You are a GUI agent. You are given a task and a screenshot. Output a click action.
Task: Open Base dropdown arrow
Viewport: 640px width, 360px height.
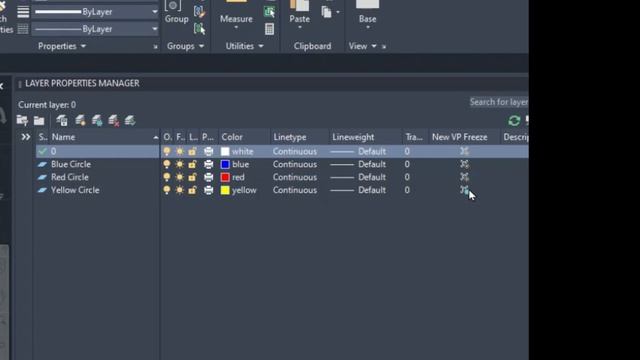(367, 28)
